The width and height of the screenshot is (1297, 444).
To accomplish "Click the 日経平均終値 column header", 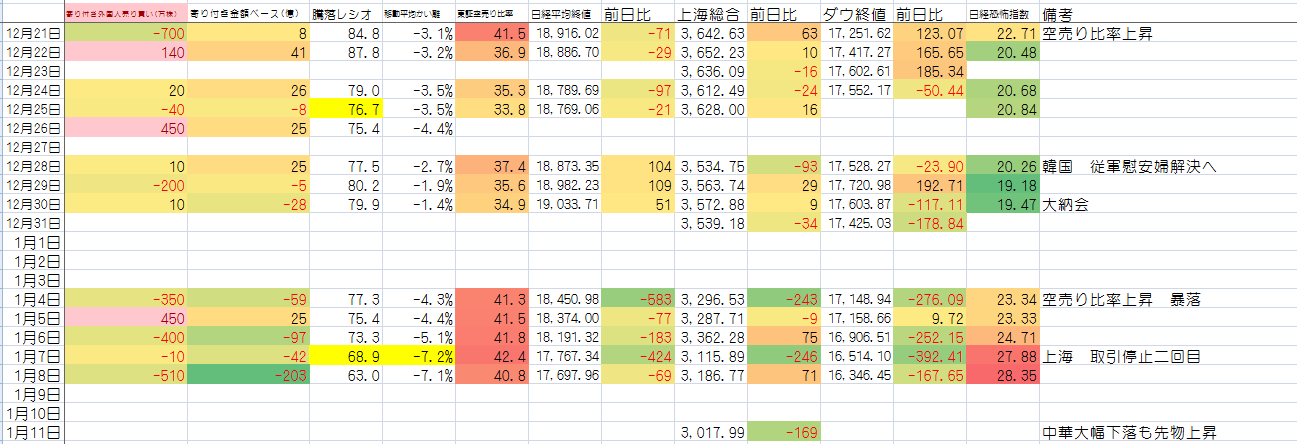I will coord(564,15).
